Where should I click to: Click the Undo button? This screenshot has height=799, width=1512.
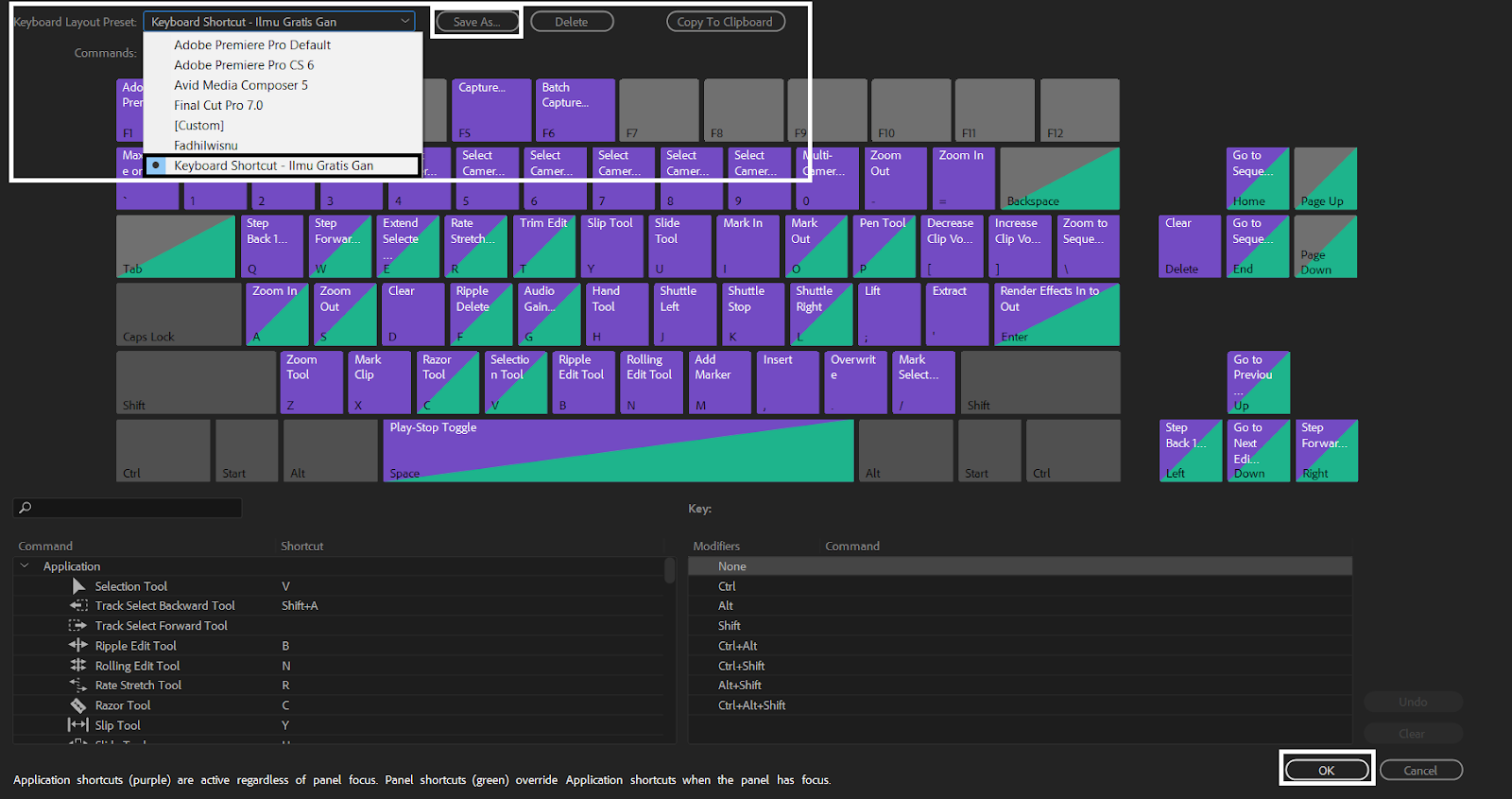pyautogui.click(x=1413, y=702)
